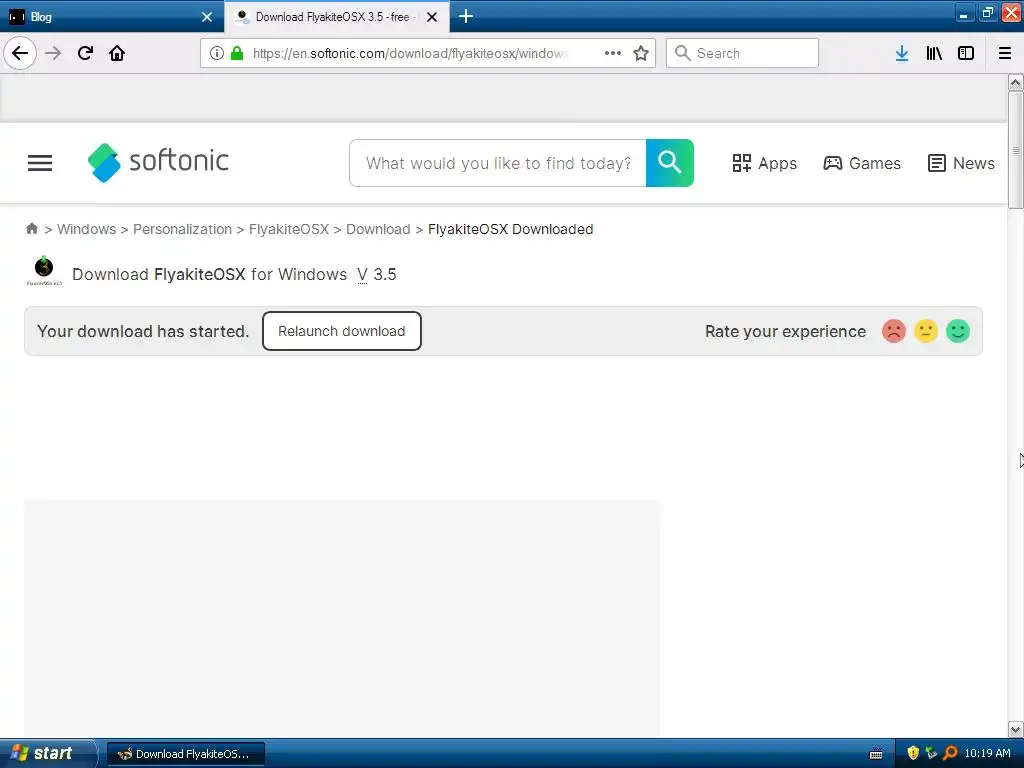This screenshot has width=1024, height=768.
Task: Open the Games section
Action: 862,163
